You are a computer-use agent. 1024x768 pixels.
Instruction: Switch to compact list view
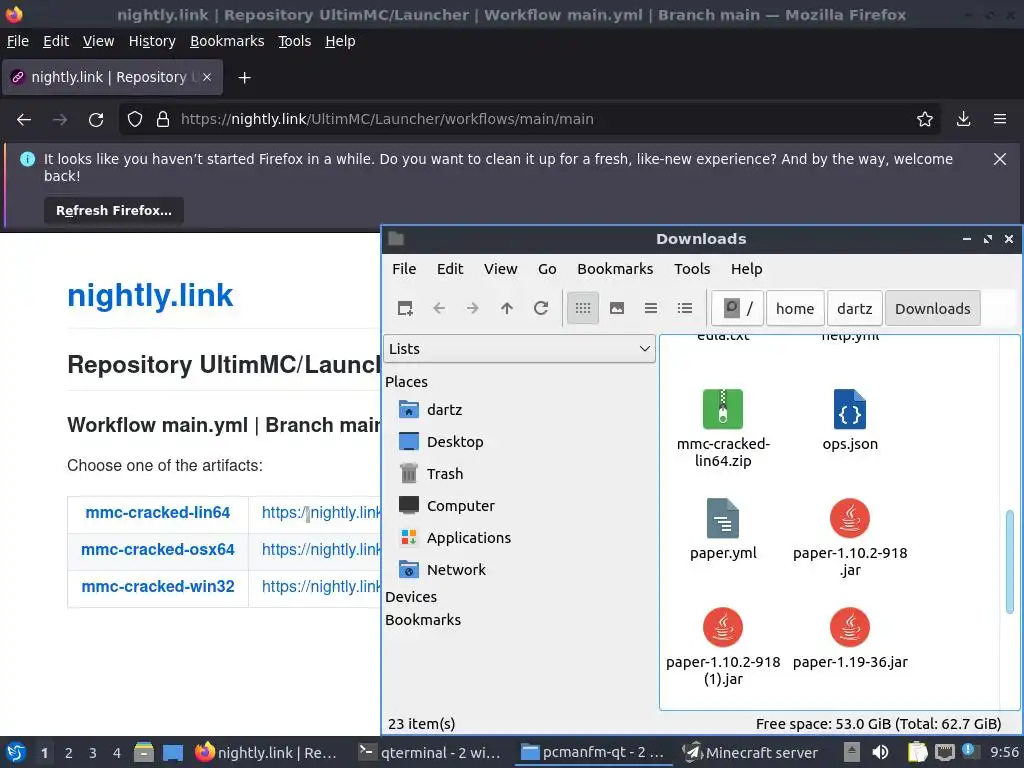[x=650, y=308]
